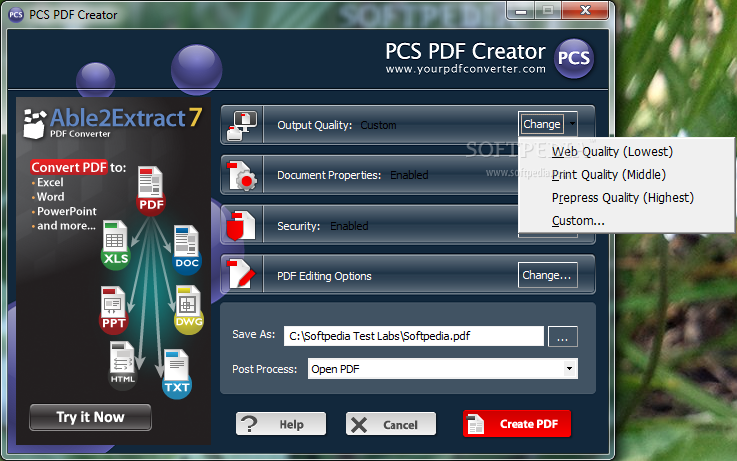737x461 pixels.
Task: Open the www.yourpdfconverter.com link
Action: (x=465, y=69)
